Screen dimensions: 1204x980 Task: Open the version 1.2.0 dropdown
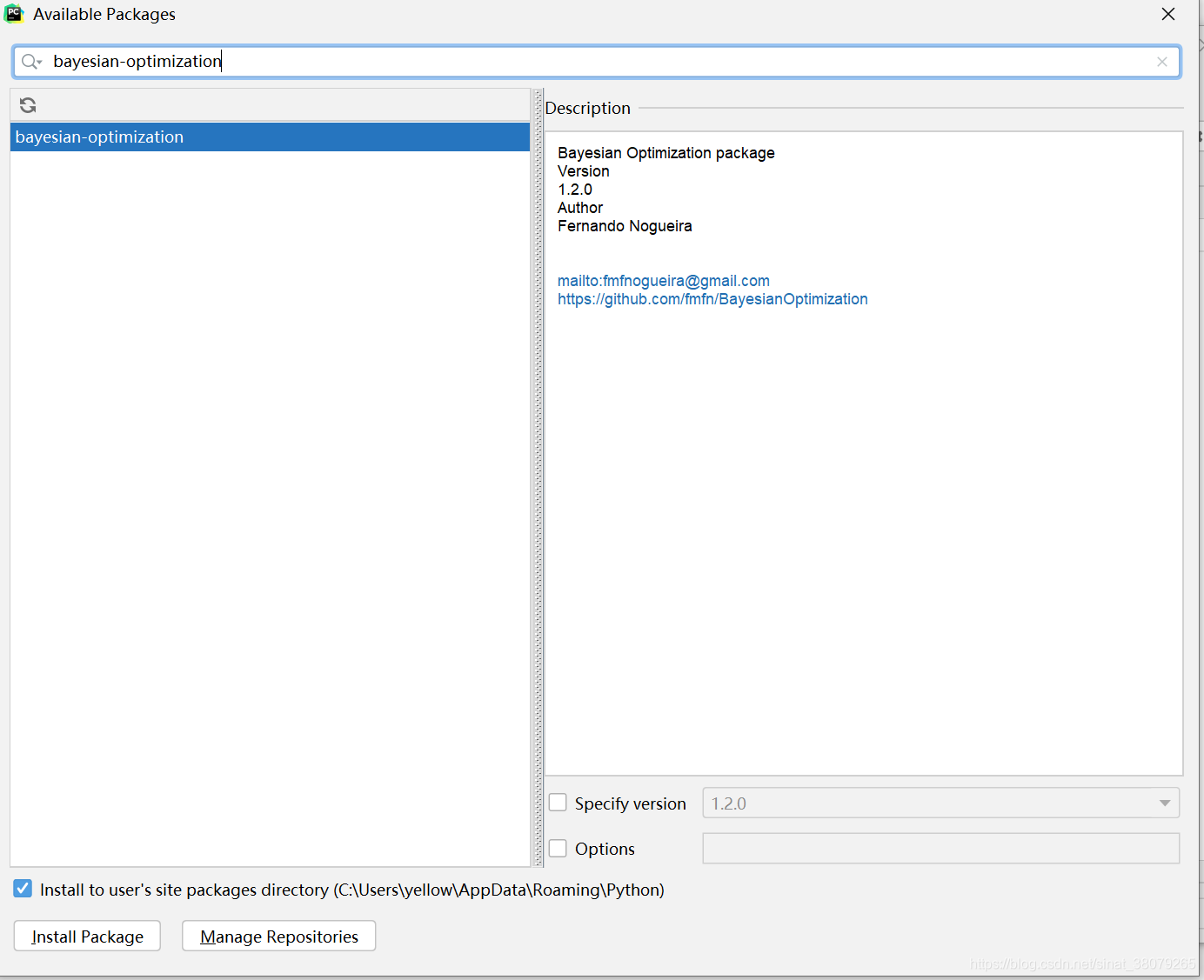tap(940, 803)
